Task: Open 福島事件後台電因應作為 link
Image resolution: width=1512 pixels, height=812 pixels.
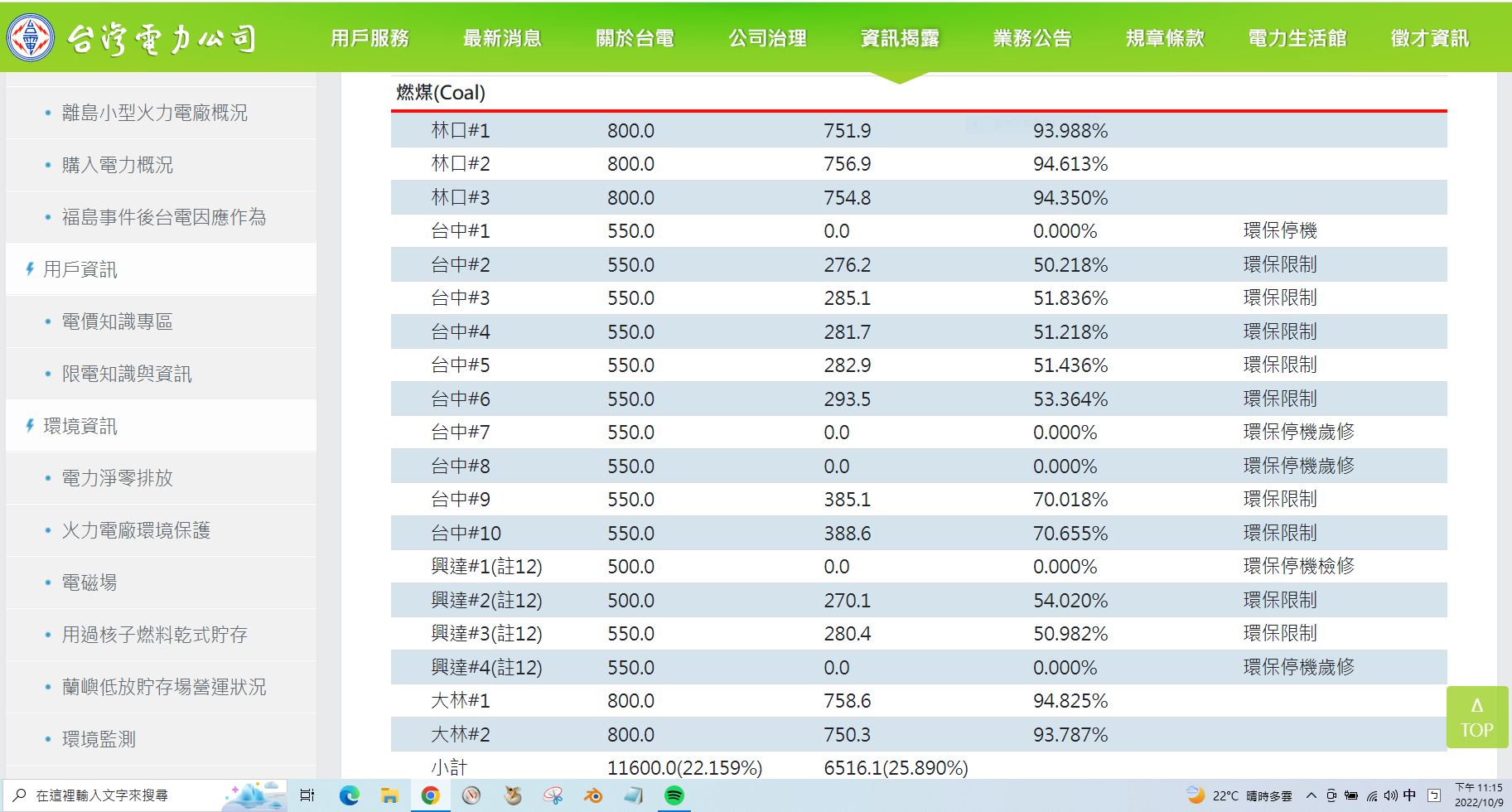Action: click(164, 217)
